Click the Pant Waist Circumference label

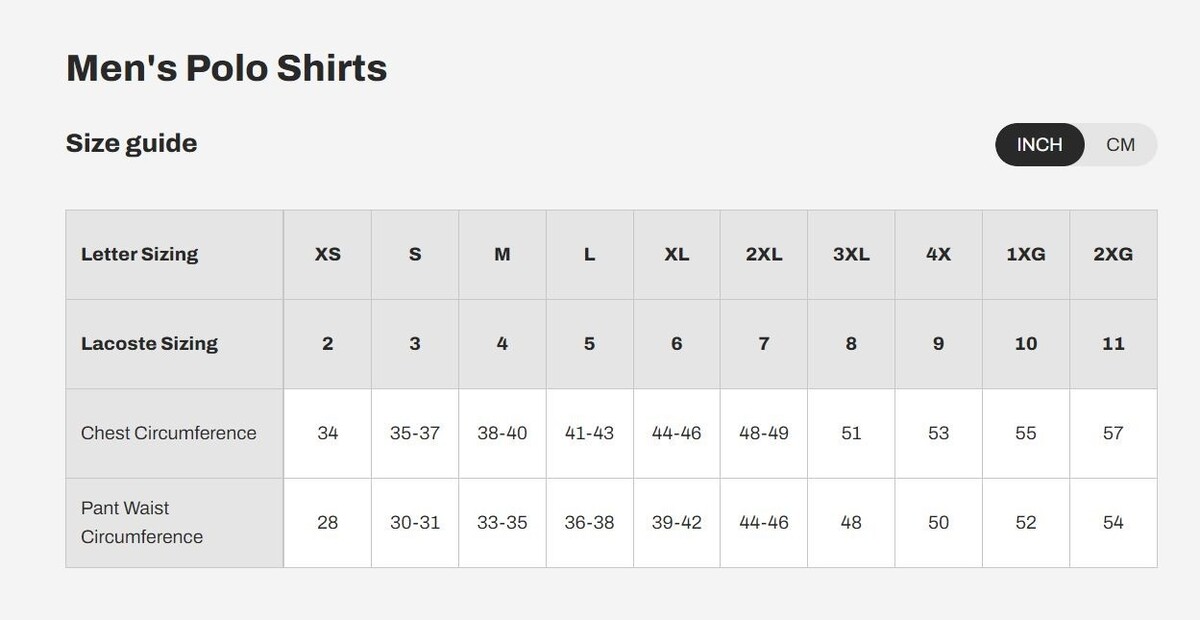142,522
